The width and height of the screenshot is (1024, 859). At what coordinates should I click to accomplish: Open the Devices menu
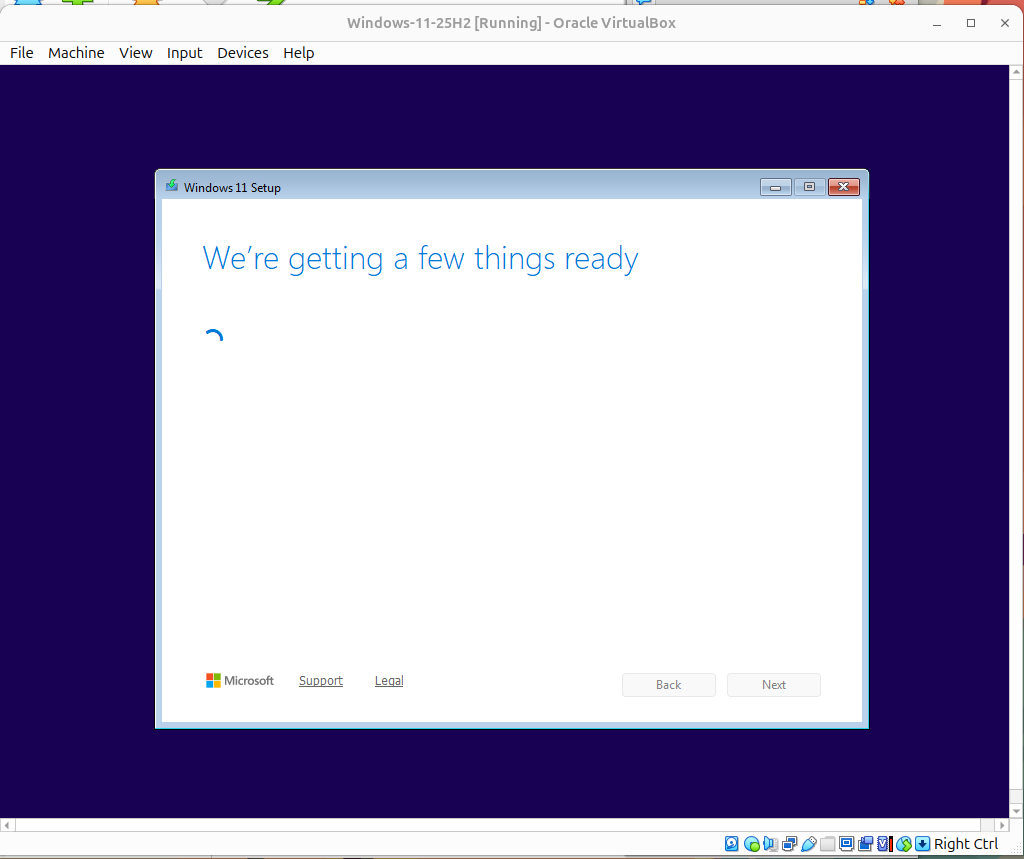coord(242,52)
